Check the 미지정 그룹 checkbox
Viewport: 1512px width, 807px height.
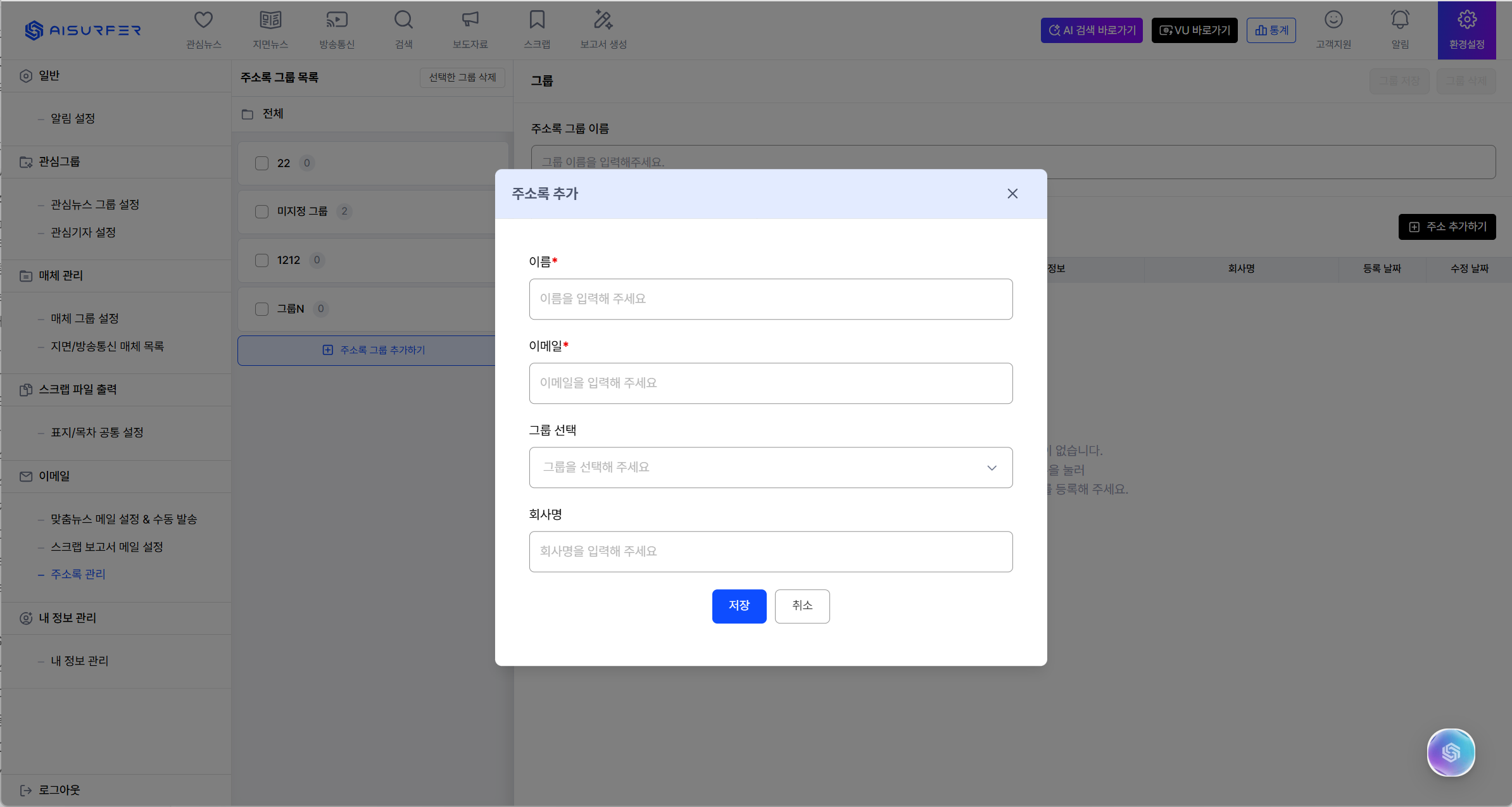click(x=261, y=211)
